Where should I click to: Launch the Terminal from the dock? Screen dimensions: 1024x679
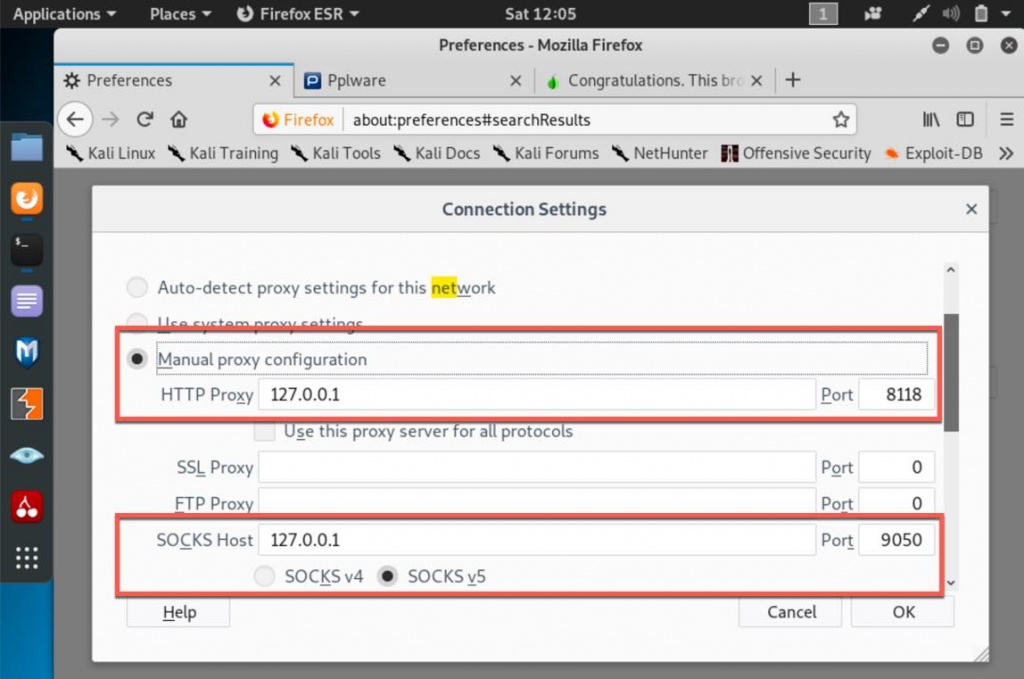pyautogui.click(x=26, y=250)
